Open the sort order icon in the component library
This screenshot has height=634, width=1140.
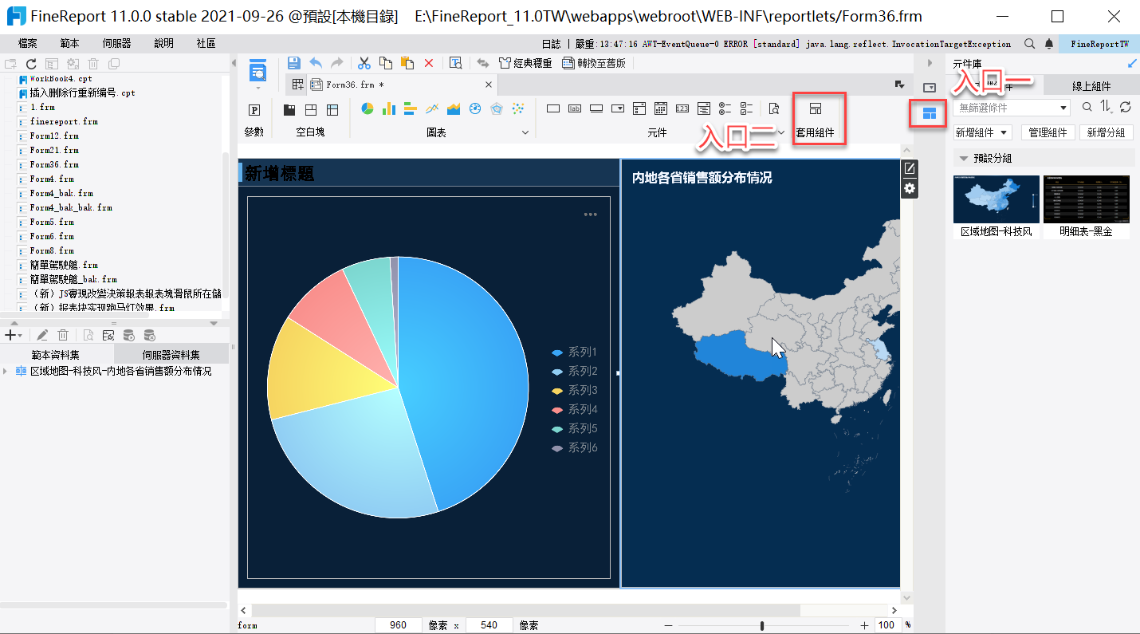coord(1106,107)
